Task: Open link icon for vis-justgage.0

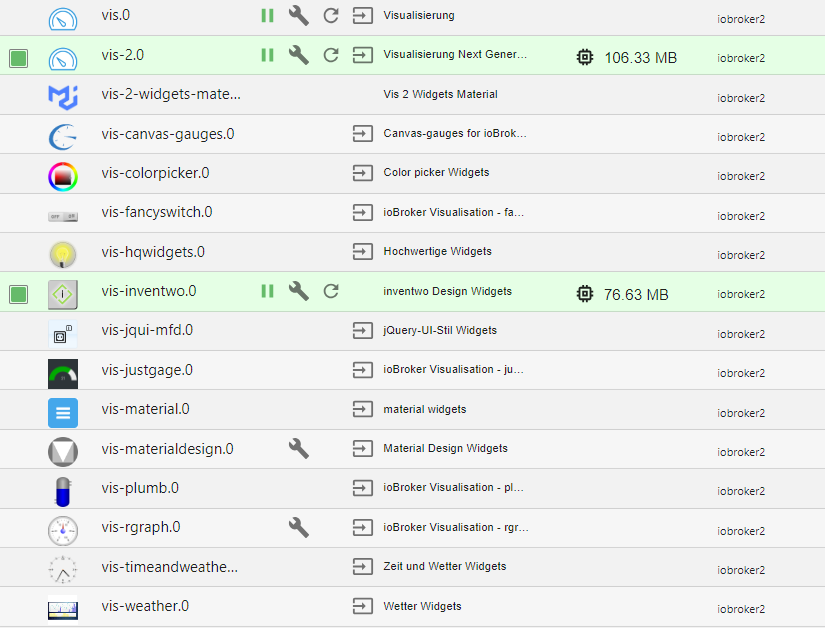Action: click(363, 370)
